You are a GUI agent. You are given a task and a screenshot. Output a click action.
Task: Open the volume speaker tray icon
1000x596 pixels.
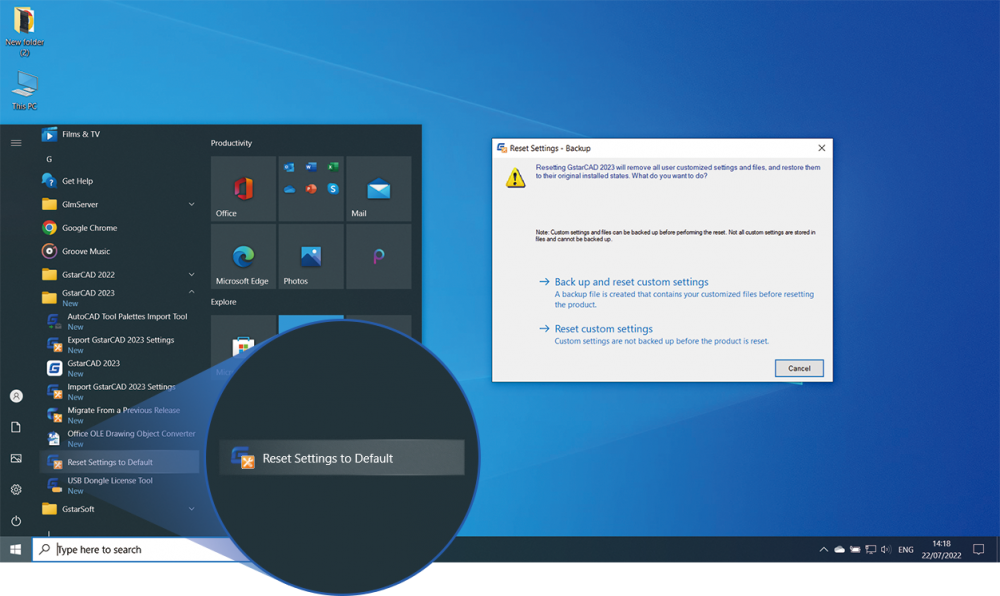[886, 549]
